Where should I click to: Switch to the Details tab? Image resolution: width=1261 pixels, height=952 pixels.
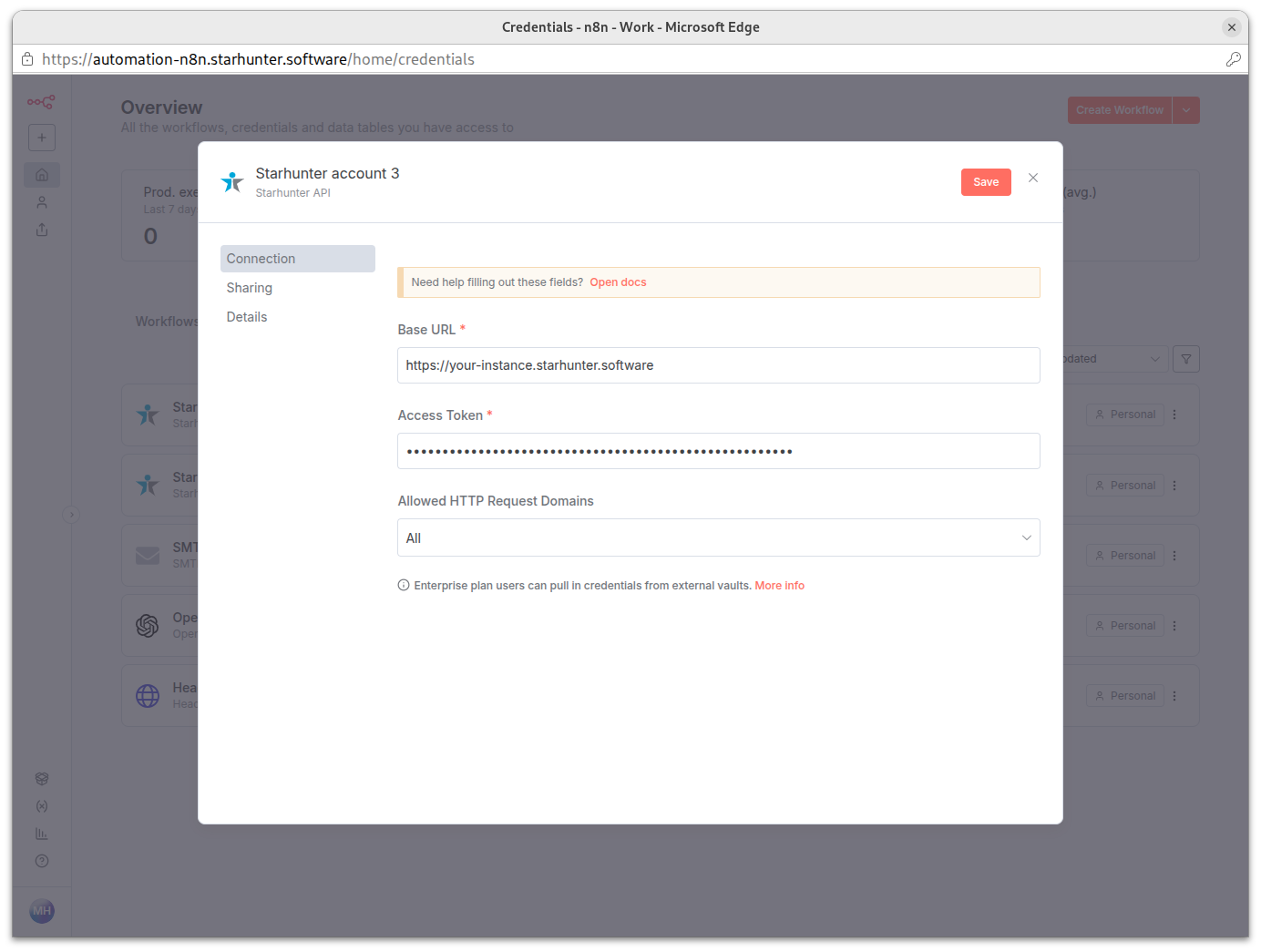tap(247, 317)
